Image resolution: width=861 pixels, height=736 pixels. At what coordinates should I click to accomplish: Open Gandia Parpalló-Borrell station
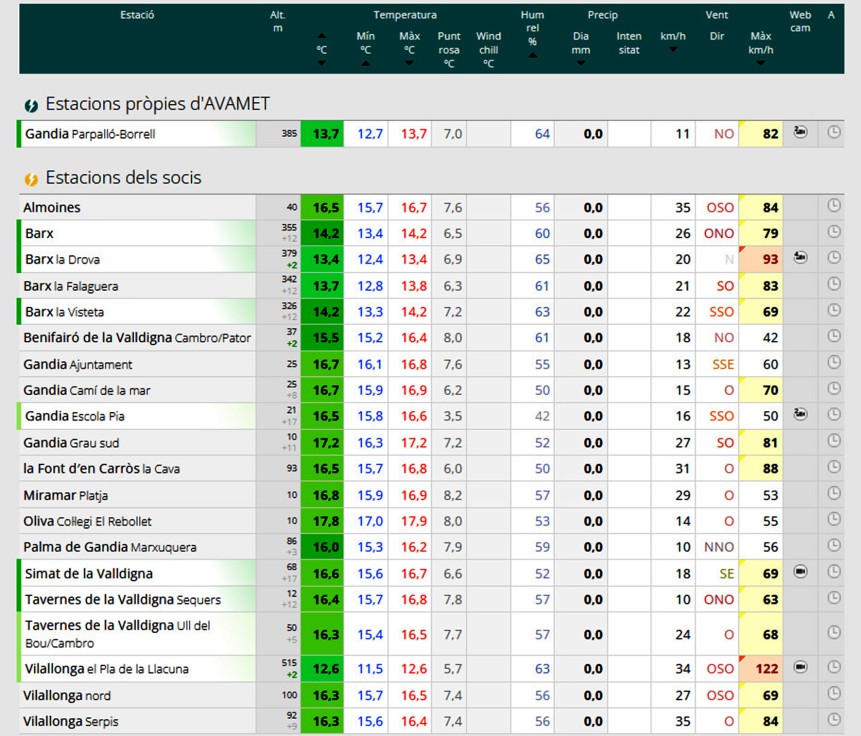[90, 134]
